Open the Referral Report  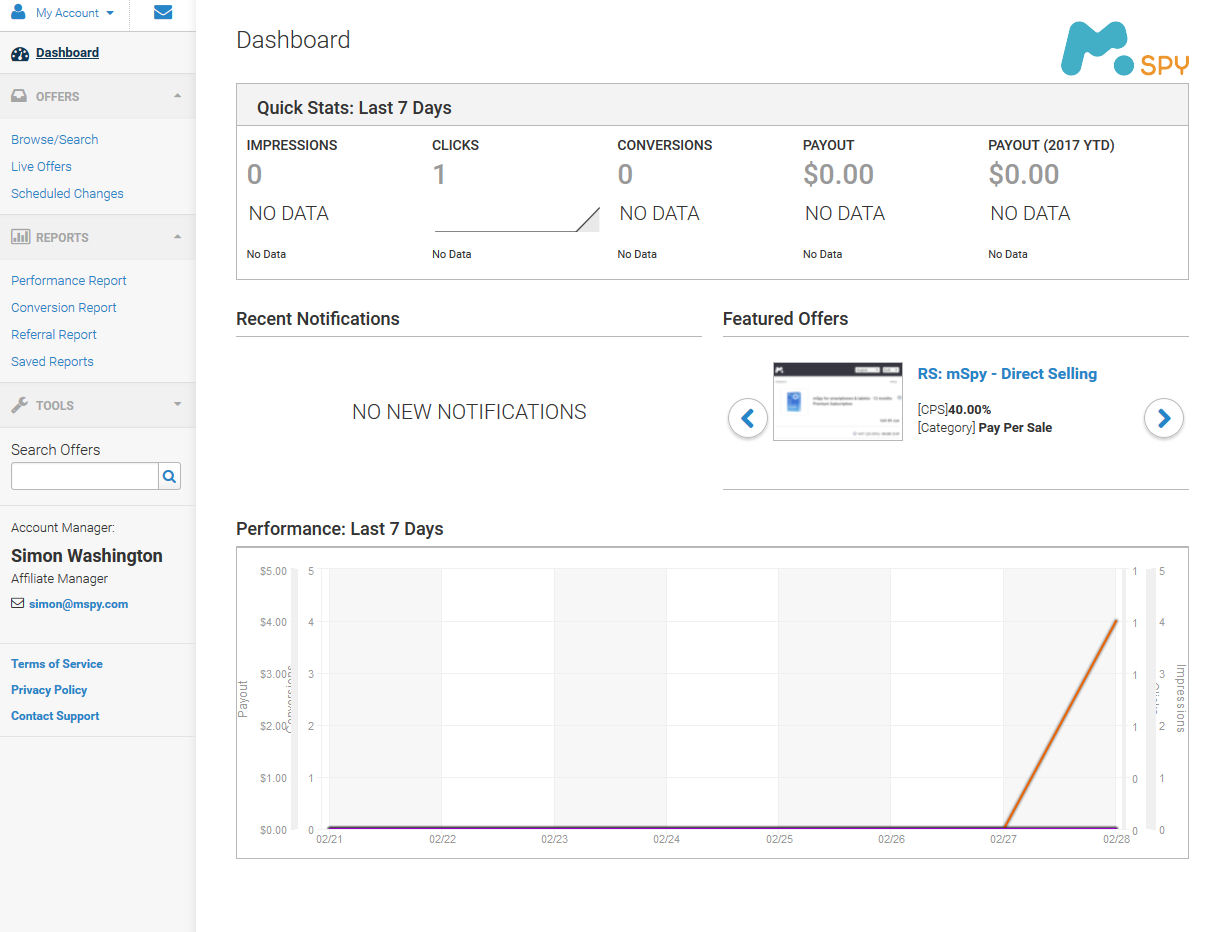click(54, 335)
